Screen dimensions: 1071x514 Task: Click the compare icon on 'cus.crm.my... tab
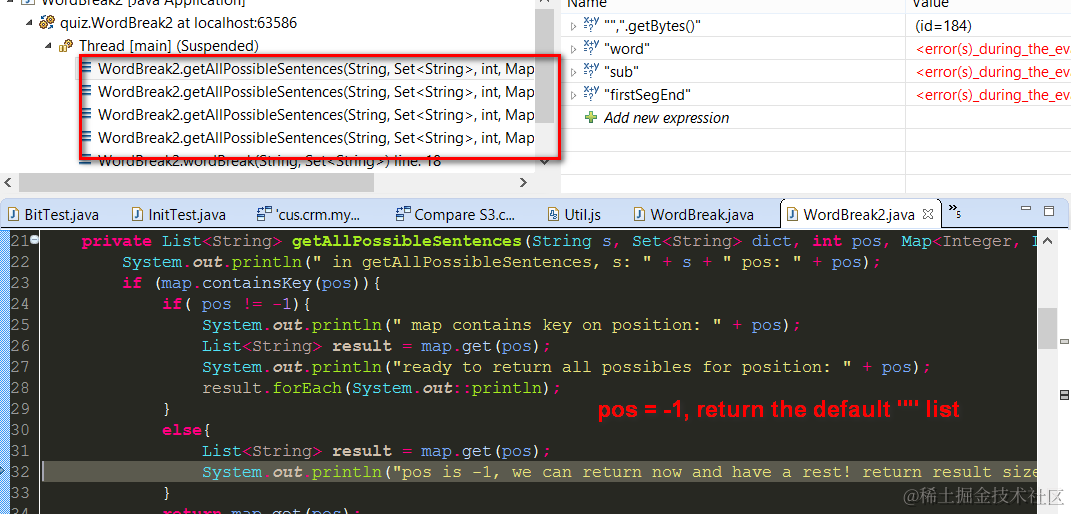point(264,215)
